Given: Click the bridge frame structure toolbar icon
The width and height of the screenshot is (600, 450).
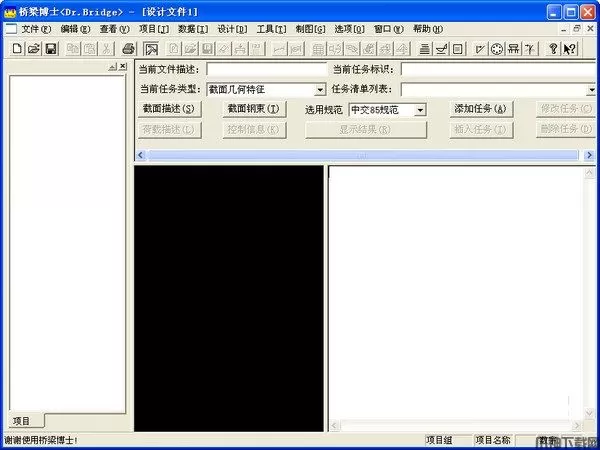Looking at the screenshot, I should (x=513, y=49).
